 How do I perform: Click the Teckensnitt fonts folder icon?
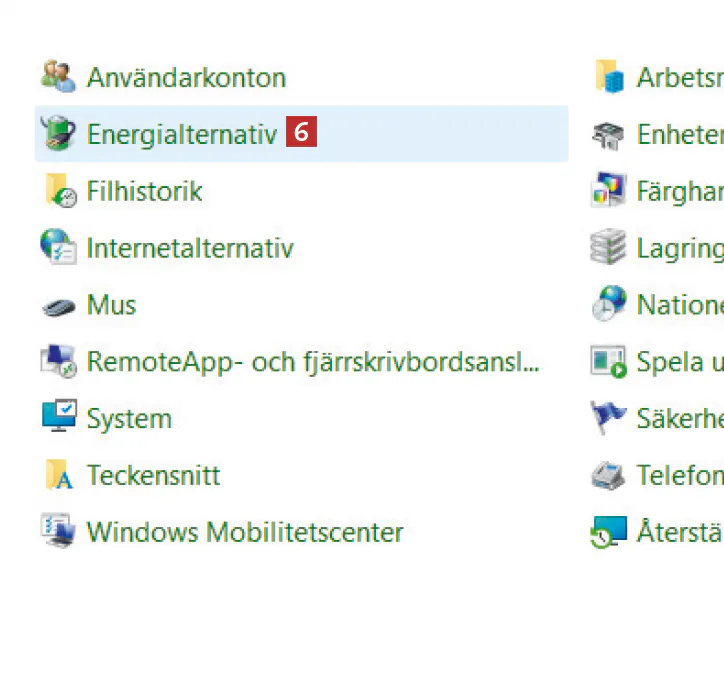[x=59, y=475]
